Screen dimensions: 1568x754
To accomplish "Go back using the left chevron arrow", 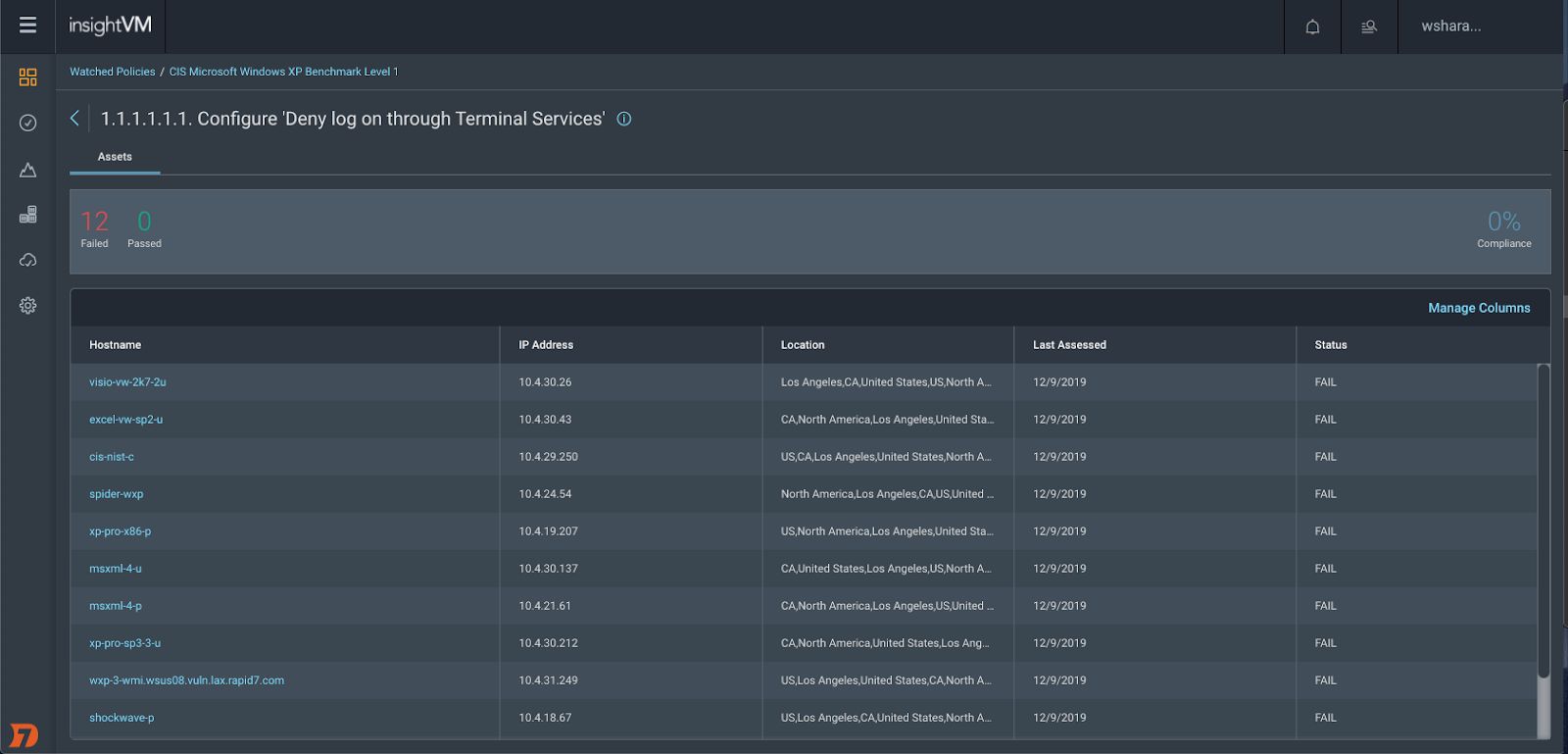I will tap(74, 119).
